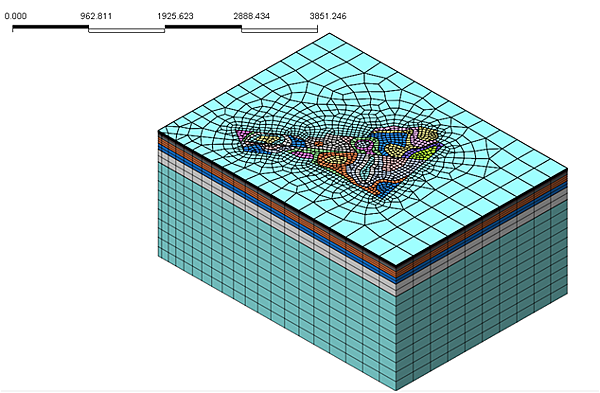
Task: Click the first black scale bar segment
Action: 51,27
